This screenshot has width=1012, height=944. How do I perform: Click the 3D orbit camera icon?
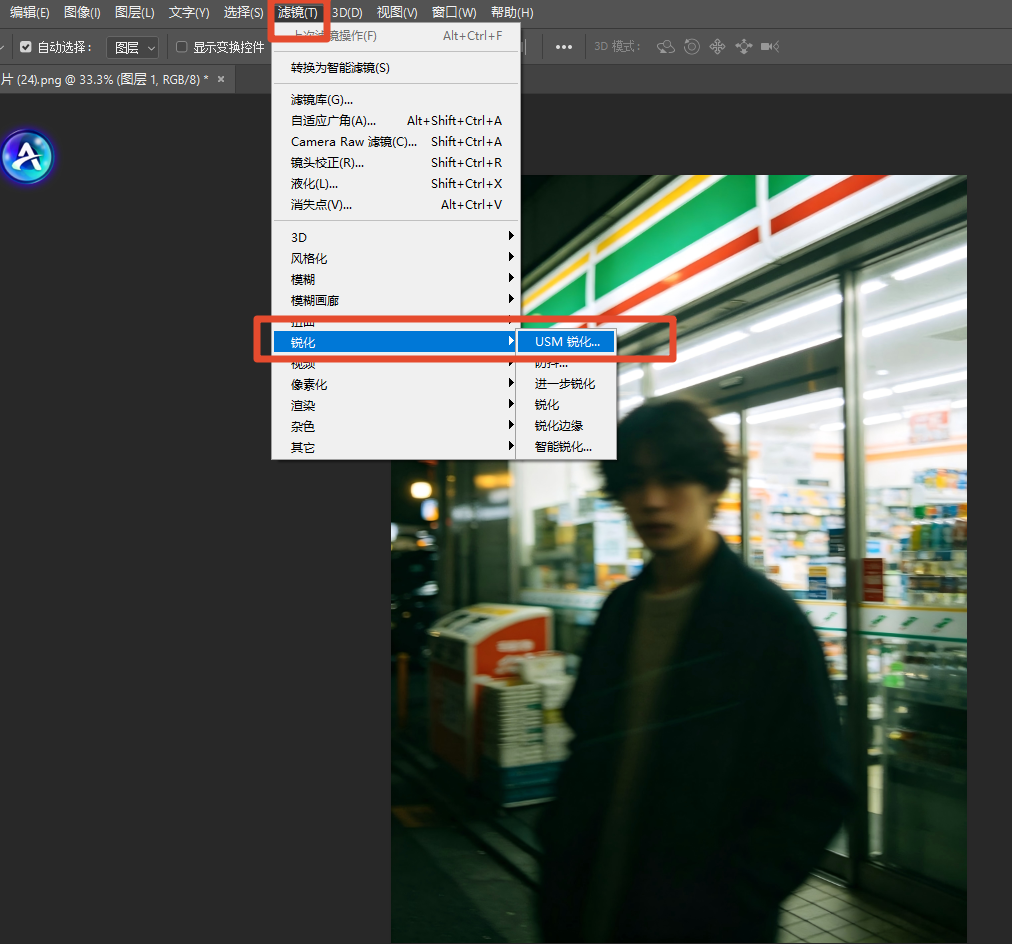(665, 46)
